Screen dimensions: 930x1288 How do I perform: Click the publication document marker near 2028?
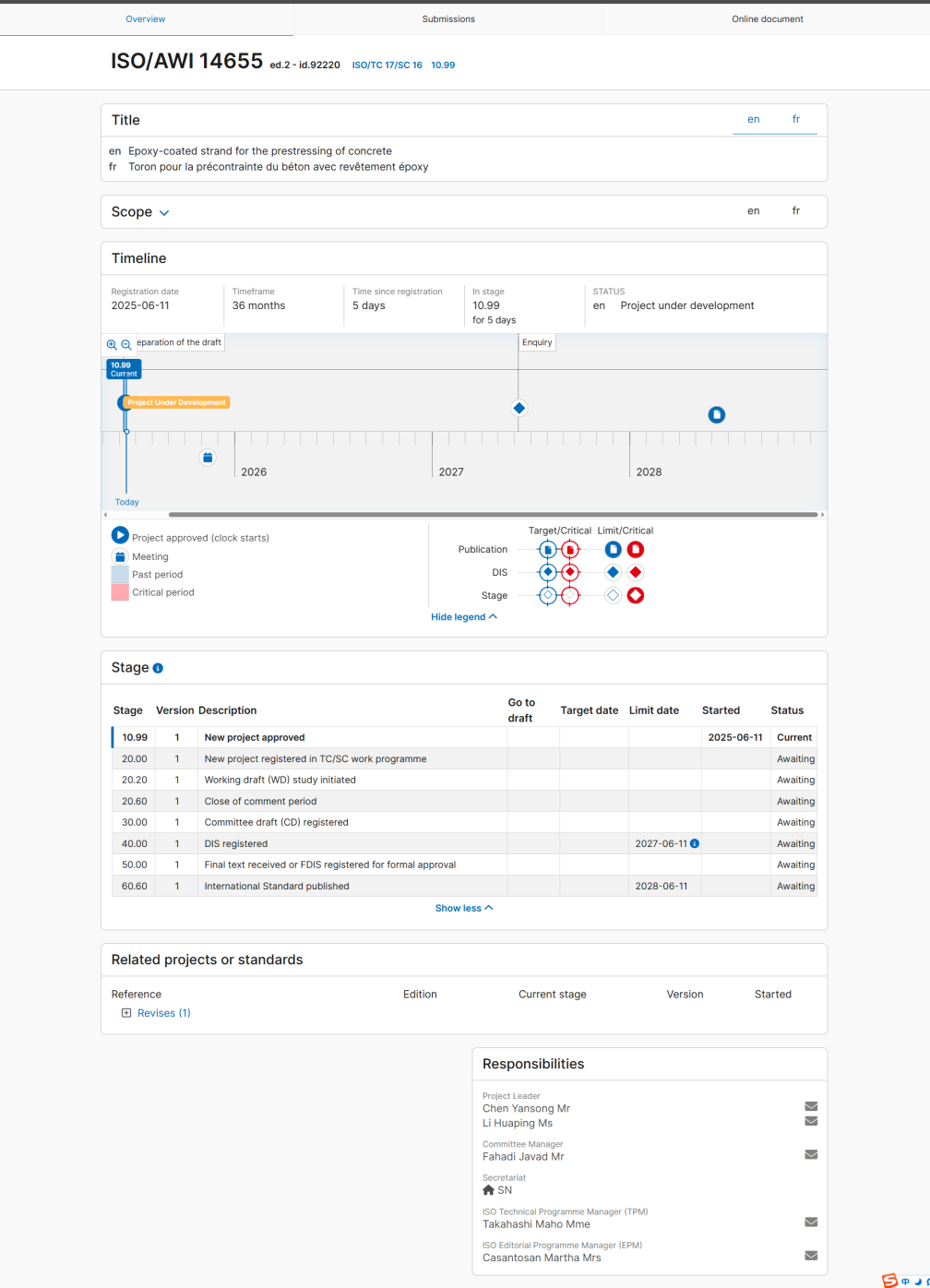click(717, 415)
